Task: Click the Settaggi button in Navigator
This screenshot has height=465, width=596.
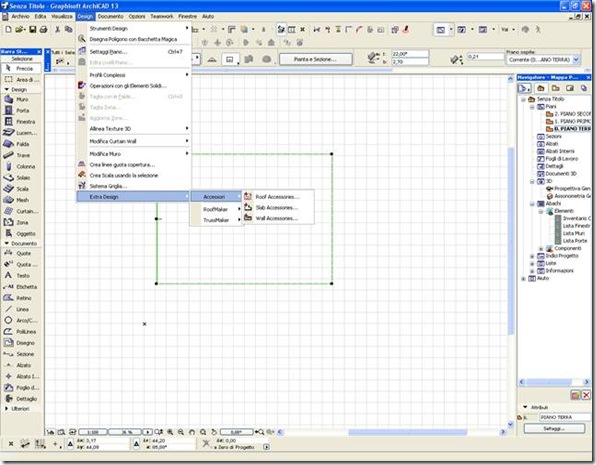Action: [554, 428]
